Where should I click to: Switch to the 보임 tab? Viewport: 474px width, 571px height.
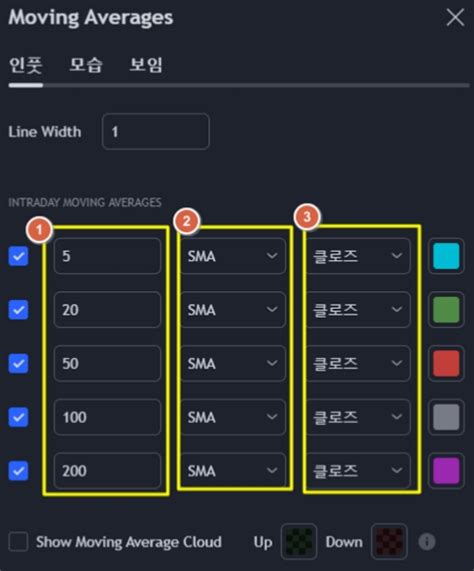[x=146, y=65]
